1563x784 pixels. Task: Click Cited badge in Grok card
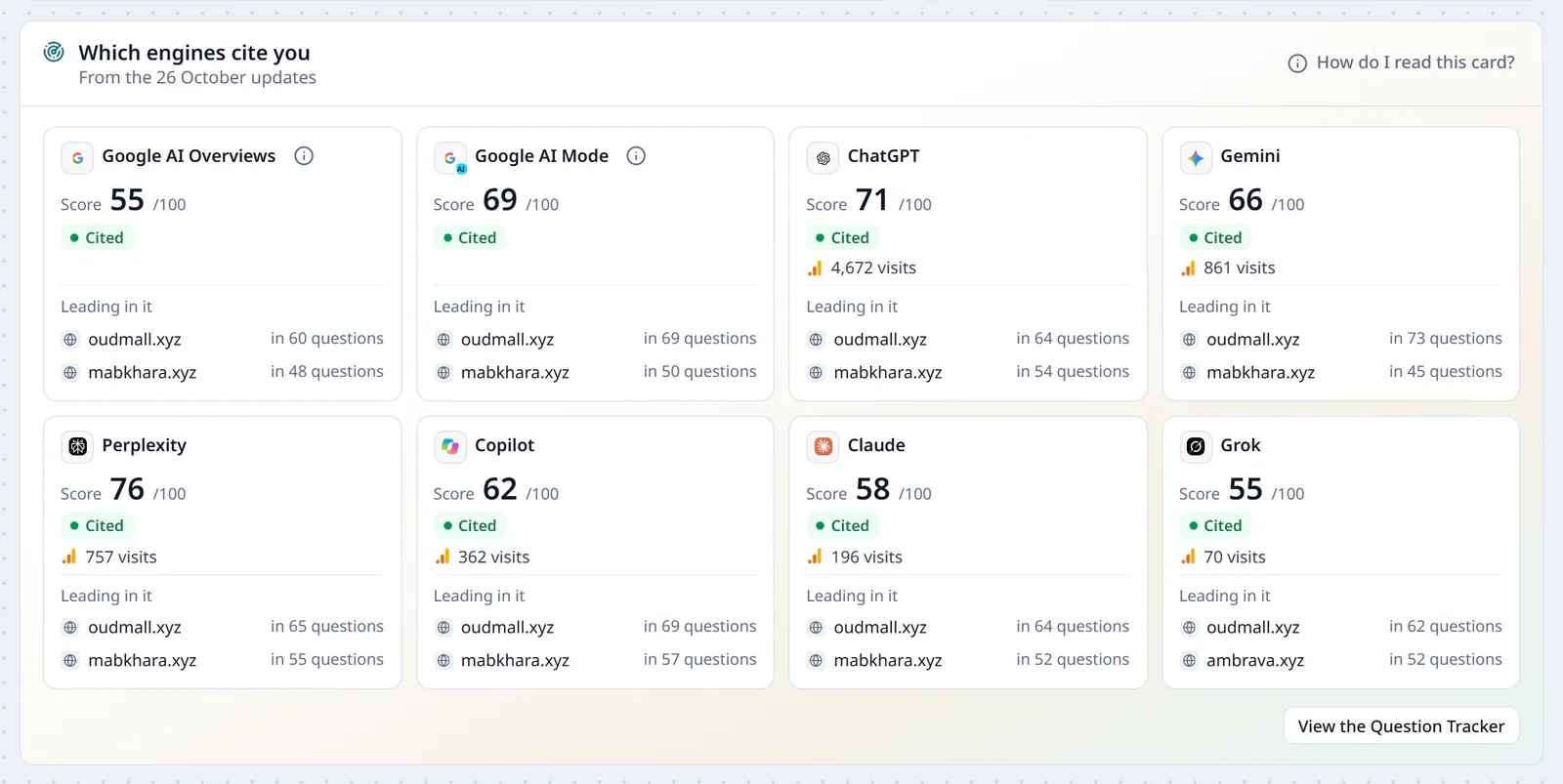pos(1215,525)
